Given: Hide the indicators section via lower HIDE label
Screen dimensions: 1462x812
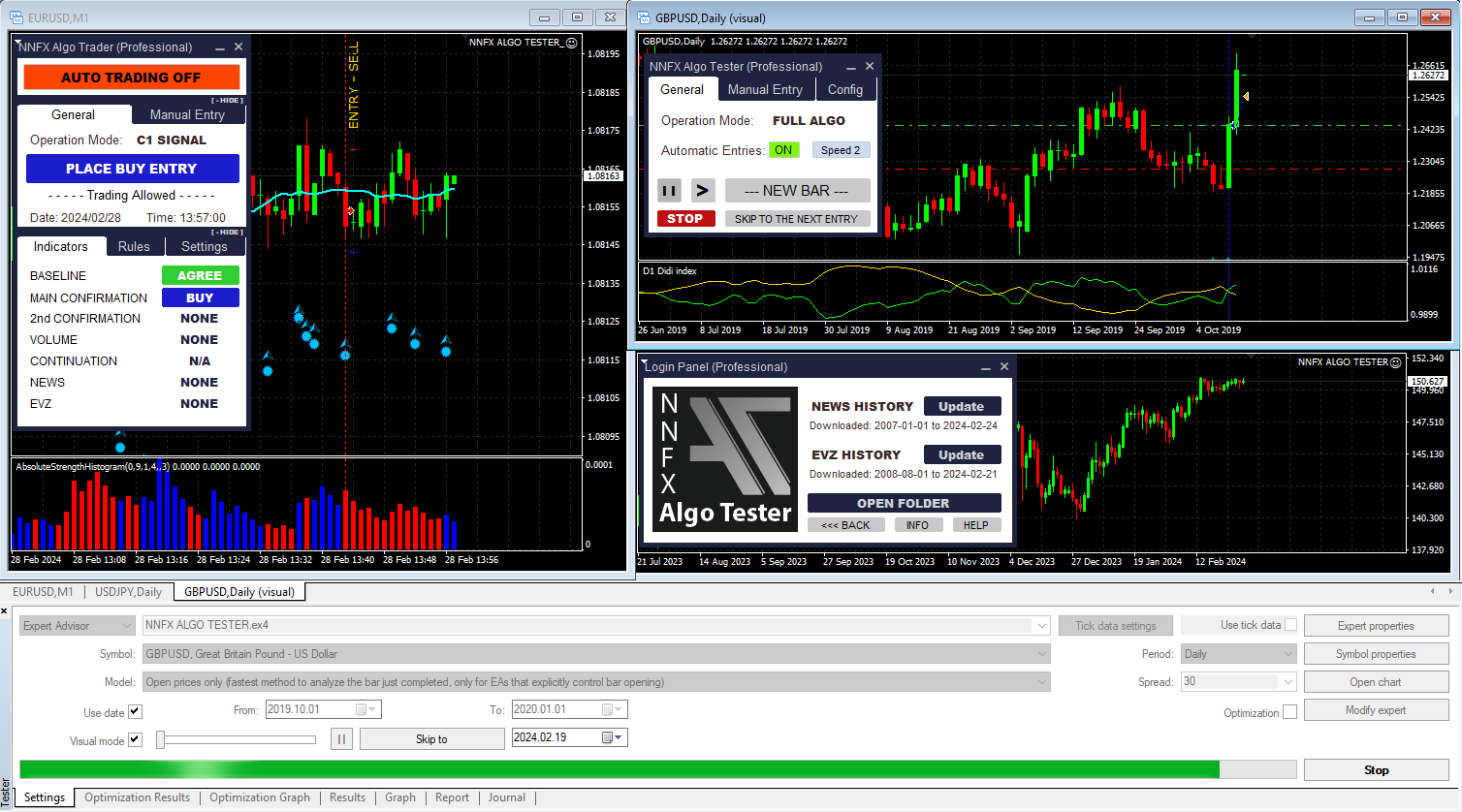Looking at the screenshot, I should pos(228,233).
